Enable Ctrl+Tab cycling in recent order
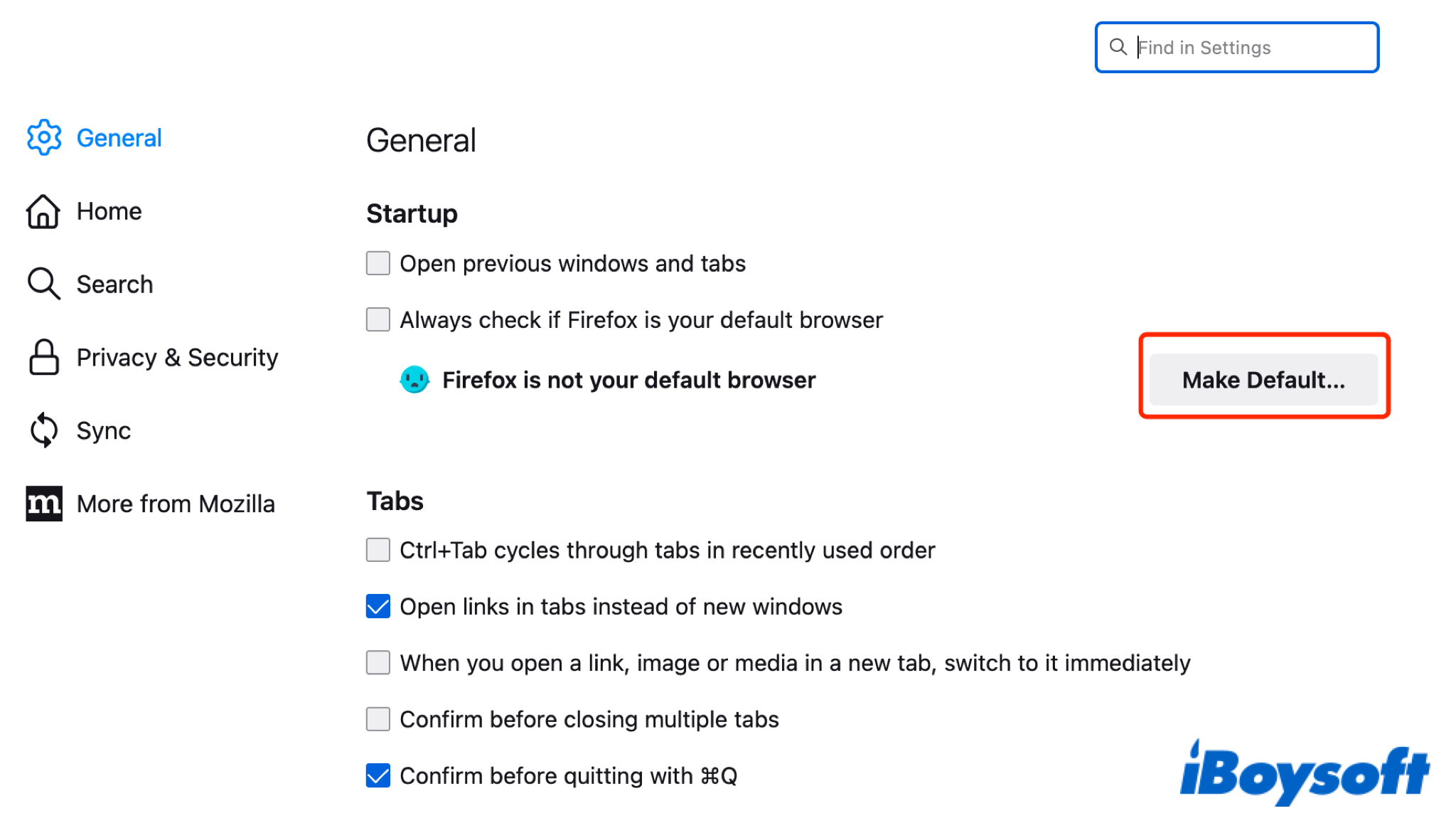The height and width of the screenshot is (828, 1456). tap(378, 549)
